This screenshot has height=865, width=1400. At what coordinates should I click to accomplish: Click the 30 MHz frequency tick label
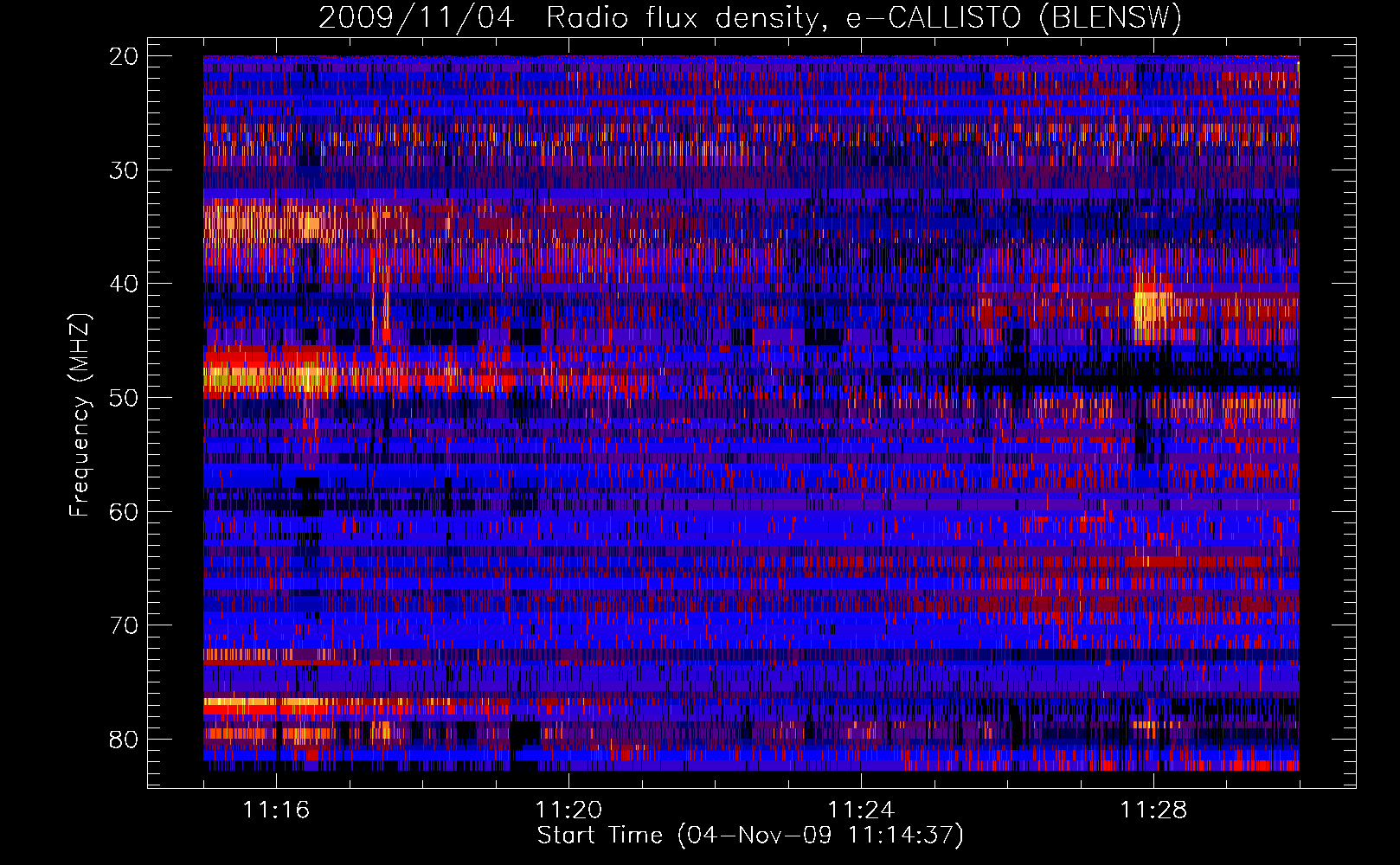coord(124,170)
